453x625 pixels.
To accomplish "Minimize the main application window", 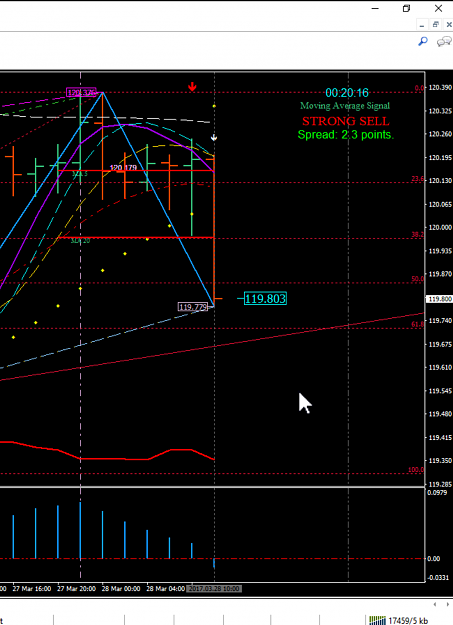I will pos(375,8).
